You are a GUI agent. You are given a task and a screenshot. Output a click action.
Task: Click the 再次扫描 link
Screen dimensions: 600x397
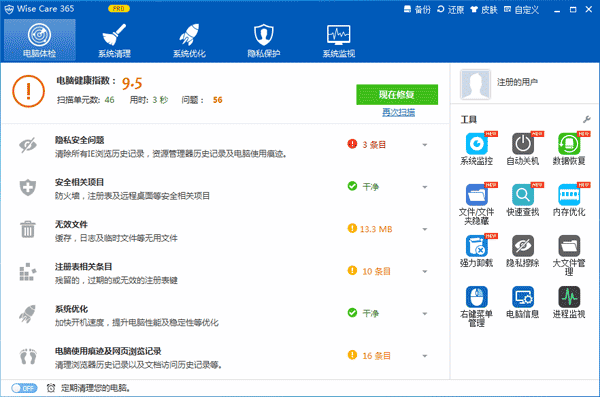pyautogui.click(x=398, y=112)
